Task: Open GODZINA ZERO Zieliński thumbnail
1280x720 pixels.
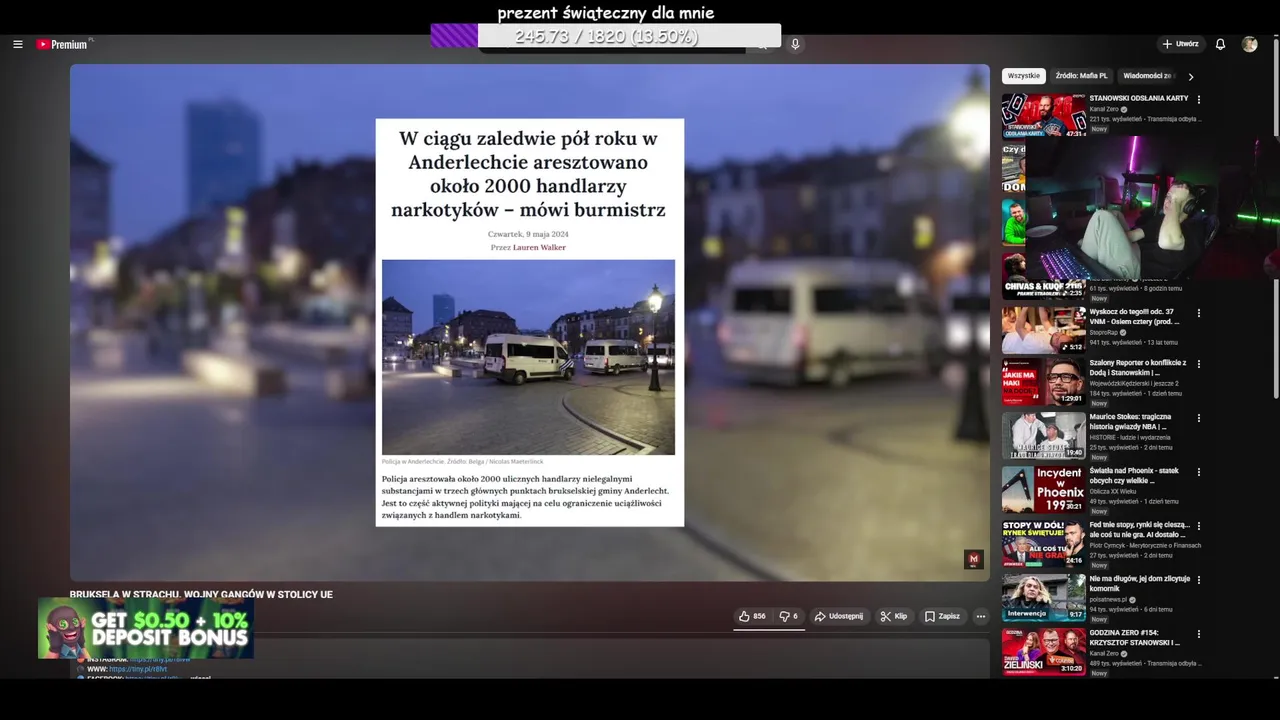Action: (x=1043, y=652)
